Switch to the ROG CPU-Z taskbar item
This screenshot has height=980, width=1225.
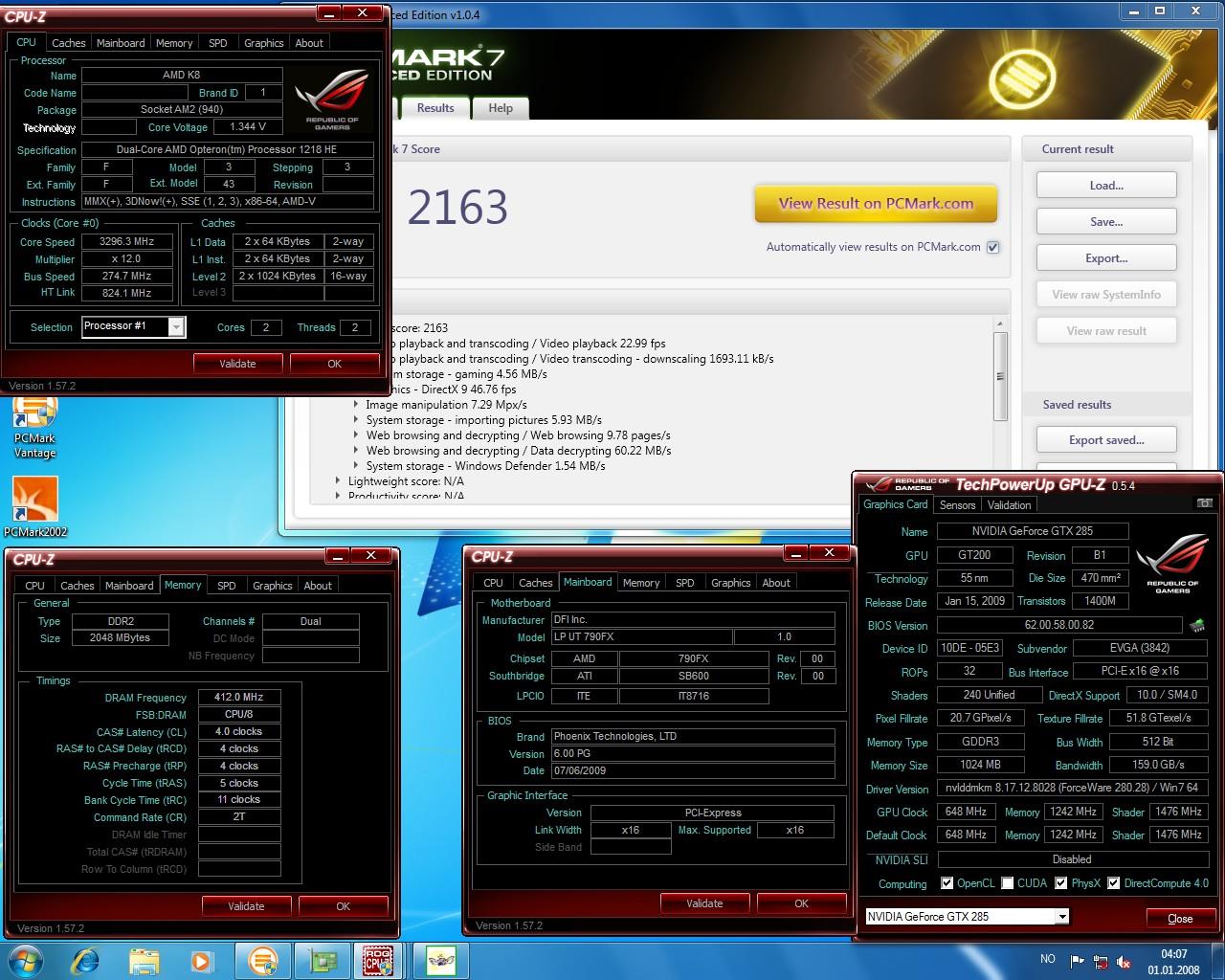click(379, 960)
